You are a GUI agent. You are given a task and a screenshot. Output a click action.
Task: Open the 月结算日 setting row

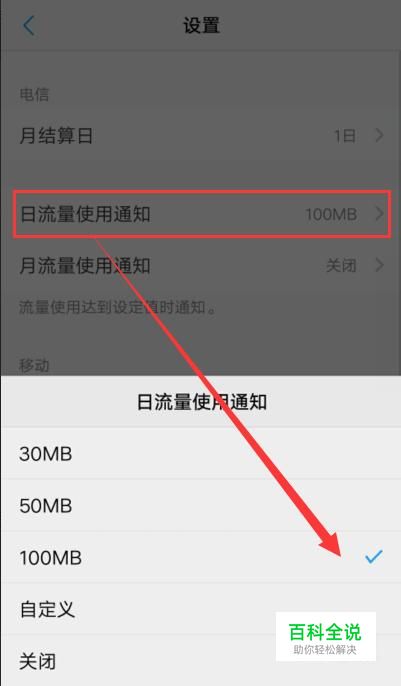click(x=200, y=136)
